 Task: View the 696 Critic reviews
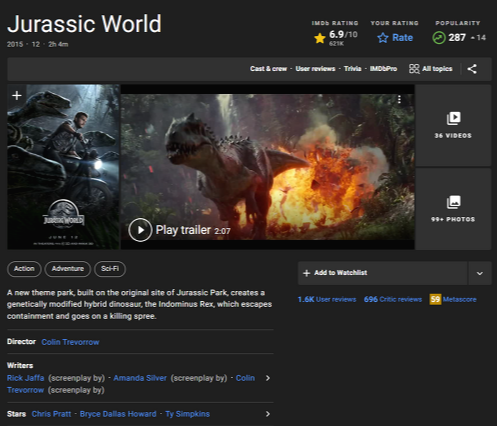coord(393,299)
